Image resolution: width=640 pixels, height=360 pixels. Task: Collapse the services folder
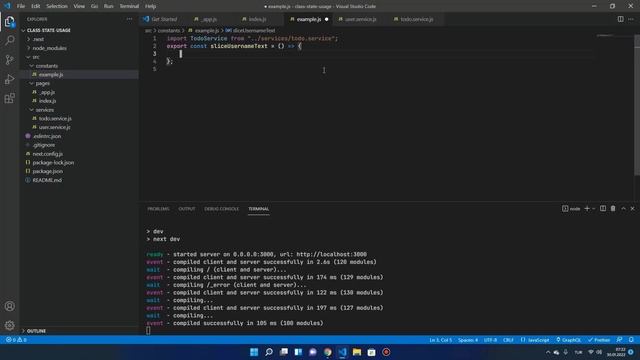[x=44, y=110]
